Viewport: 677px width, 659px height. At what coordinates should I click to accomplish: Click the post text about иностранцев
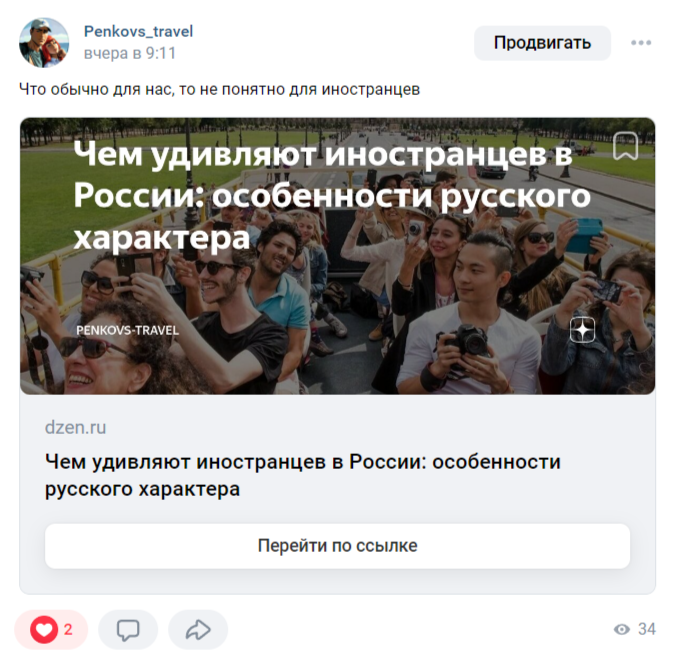click(219, 90)
